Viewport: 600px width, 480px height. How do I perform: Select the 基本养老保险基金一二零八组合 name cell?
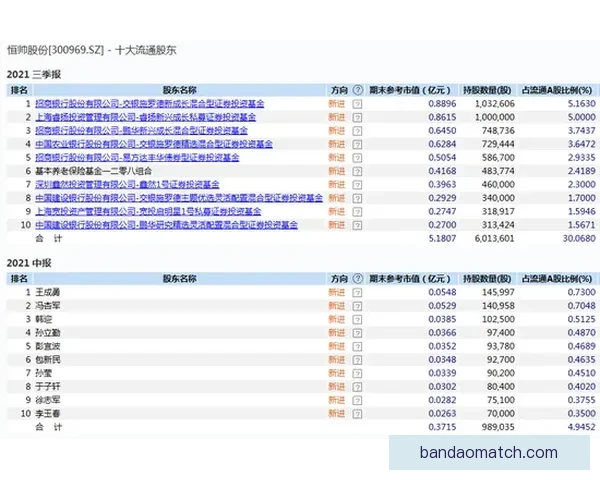(x=93, y=171)
